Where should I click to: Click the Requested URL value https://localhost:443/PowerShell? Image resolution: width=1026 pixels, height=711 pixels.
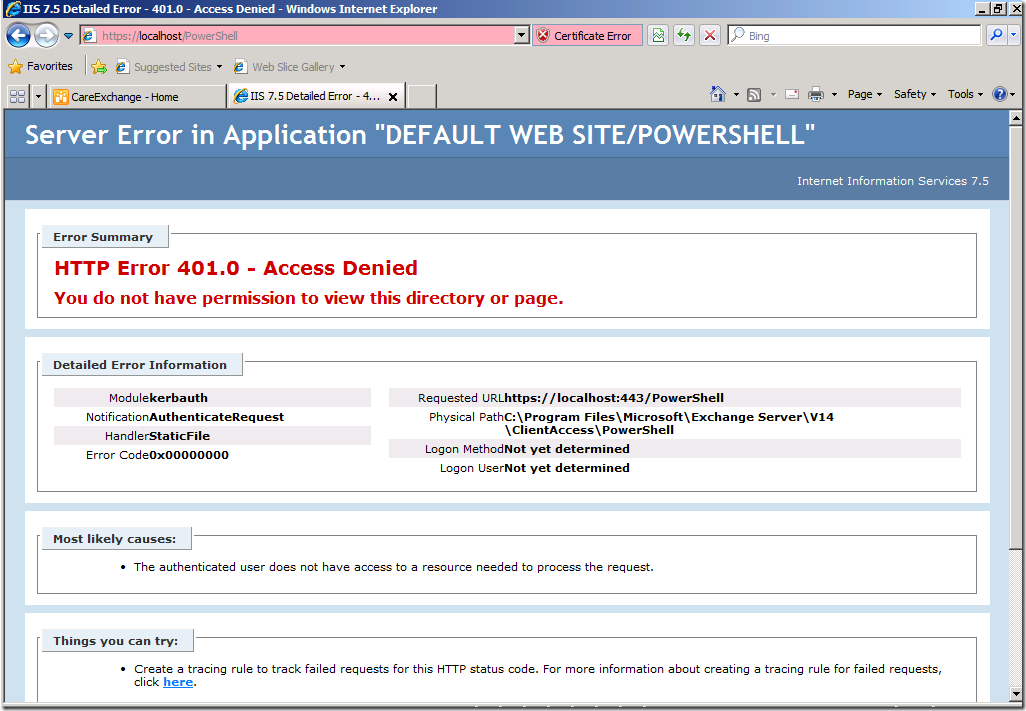[x=614, y=398]
